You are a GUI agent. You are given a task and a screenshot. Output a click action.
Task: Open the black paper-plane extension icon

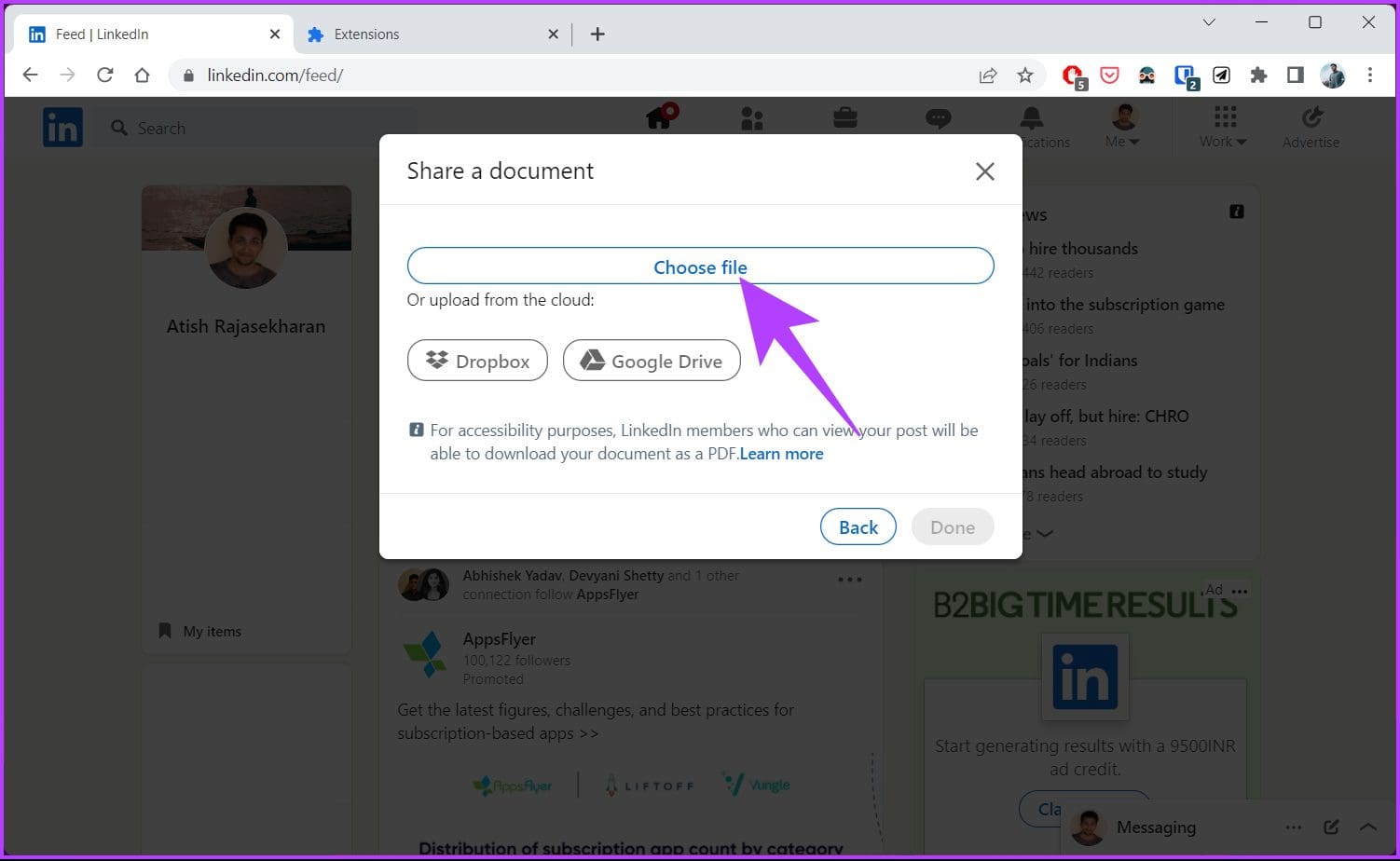(x=1221, y=75)
